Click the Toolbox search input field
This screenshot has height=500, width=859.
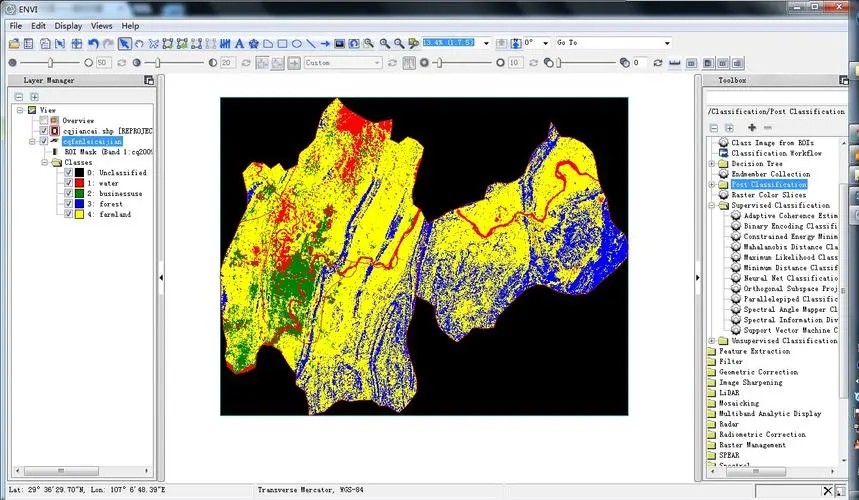coord(777,97)
